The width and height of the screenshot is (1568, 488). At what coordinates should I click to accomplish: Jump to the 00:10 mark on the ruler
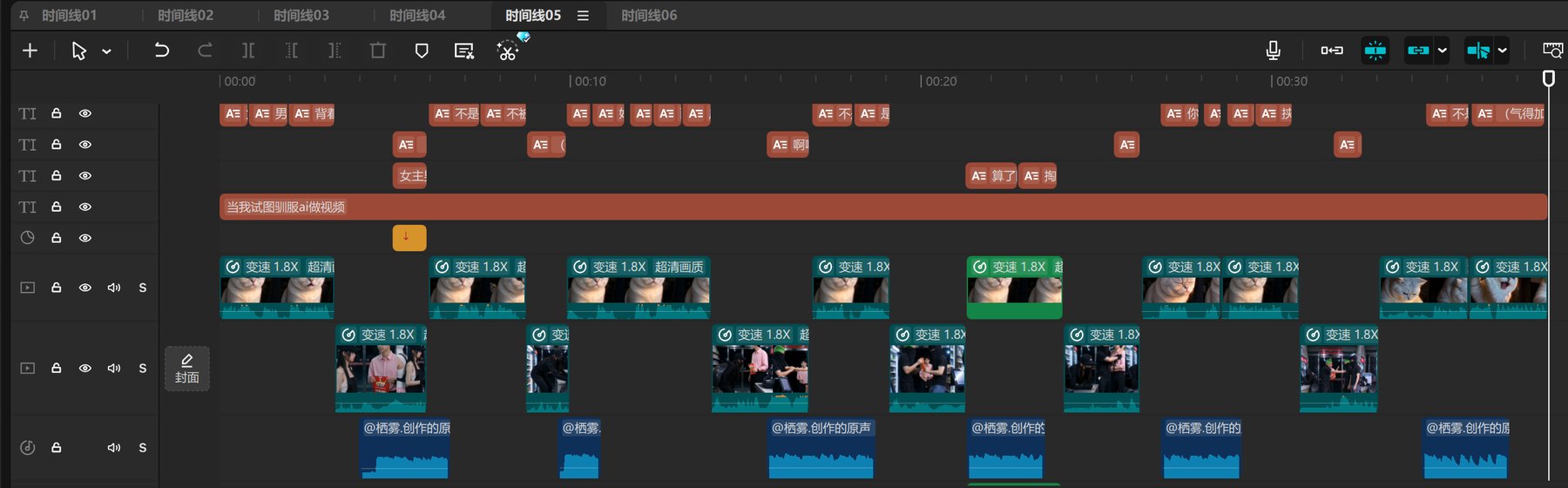click(x=590, y=81)
